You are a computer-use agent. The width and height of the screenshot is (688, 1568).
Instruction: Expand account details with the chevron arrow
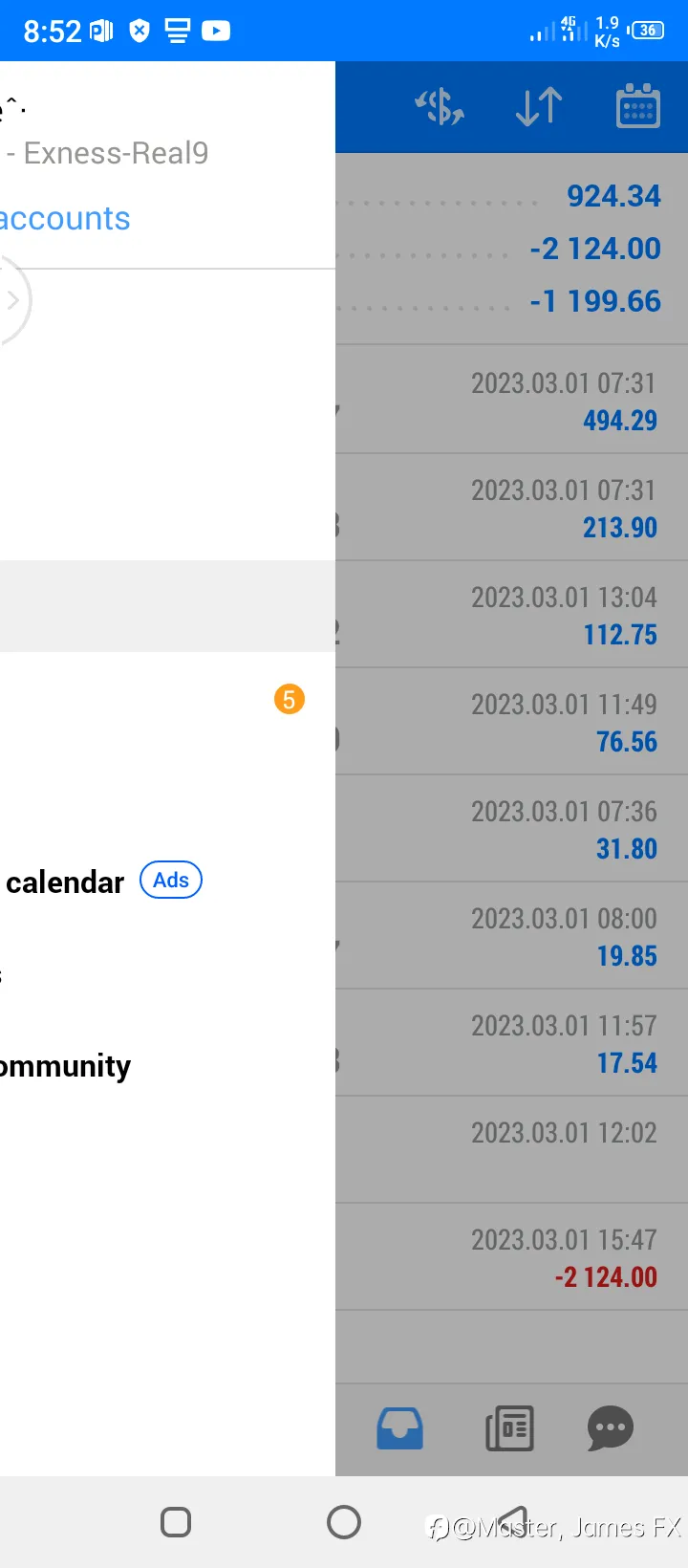pos(12,300)
